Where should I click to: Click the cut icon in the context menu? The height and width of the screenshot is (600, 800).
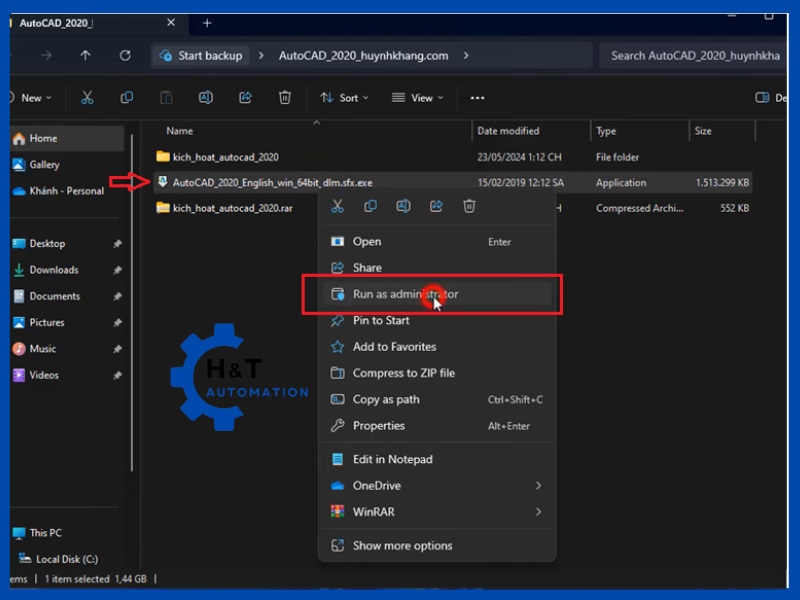pyautogui.click(x=337, y=206)
